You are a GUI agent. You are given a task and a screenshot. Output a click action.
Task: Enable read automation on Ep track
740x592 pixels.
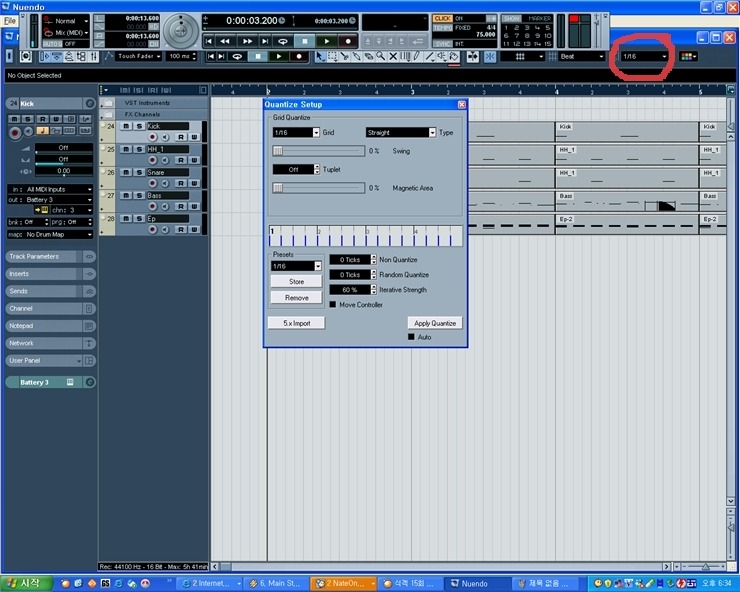181,229
